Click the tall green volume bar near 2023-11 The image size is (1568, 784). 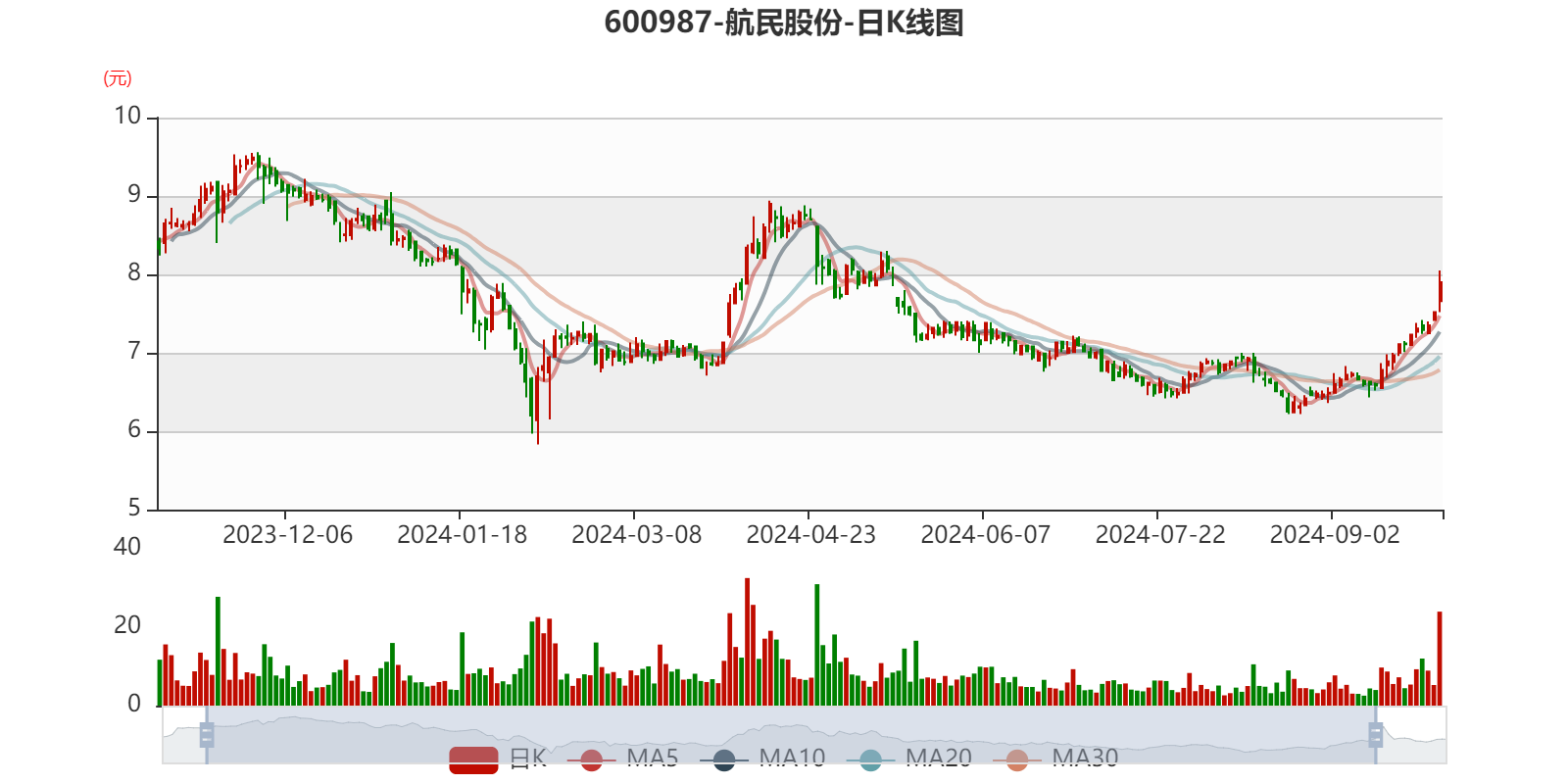218,651
